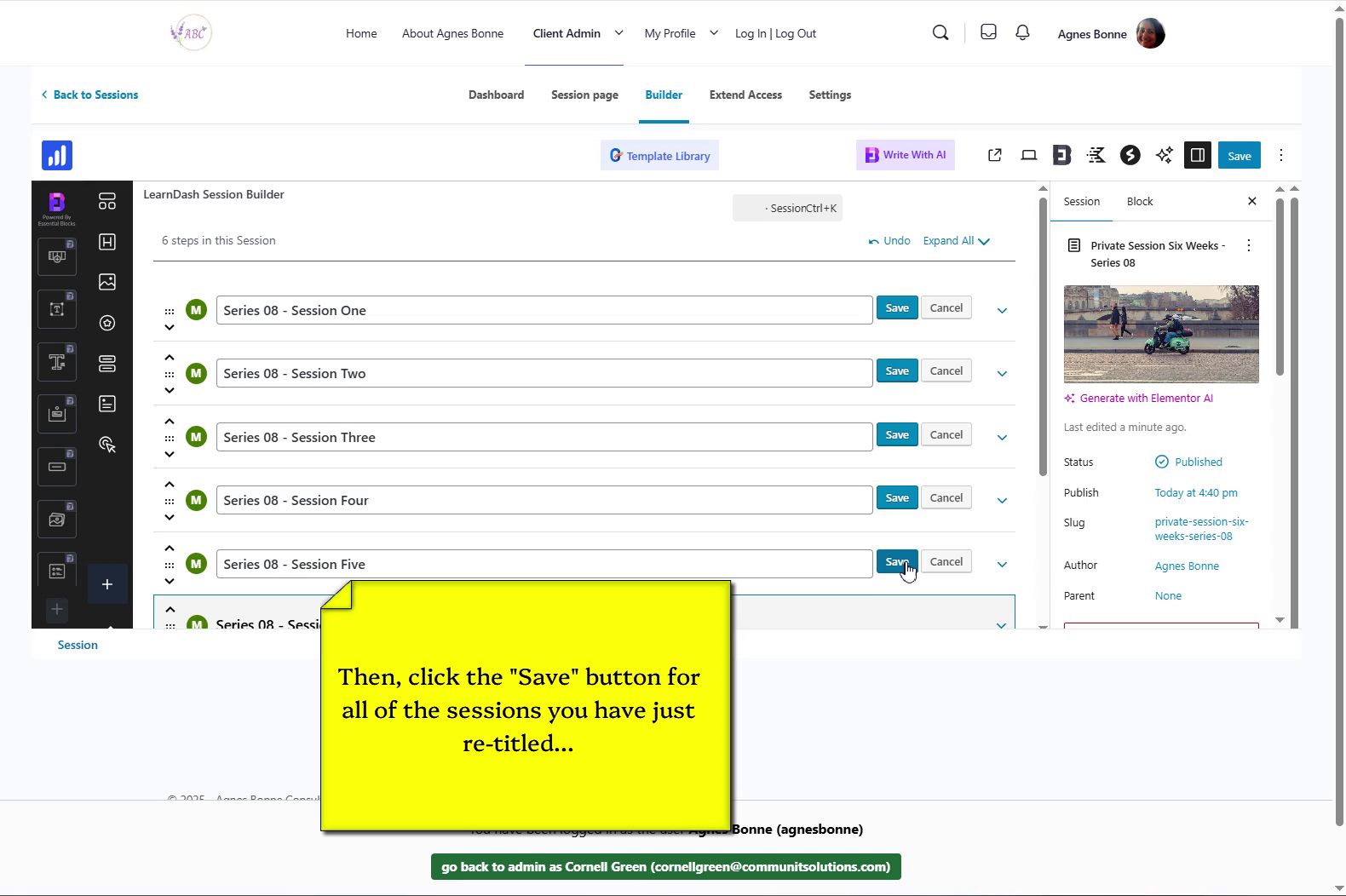Open the Settings tab

click(x=829, y=95)
